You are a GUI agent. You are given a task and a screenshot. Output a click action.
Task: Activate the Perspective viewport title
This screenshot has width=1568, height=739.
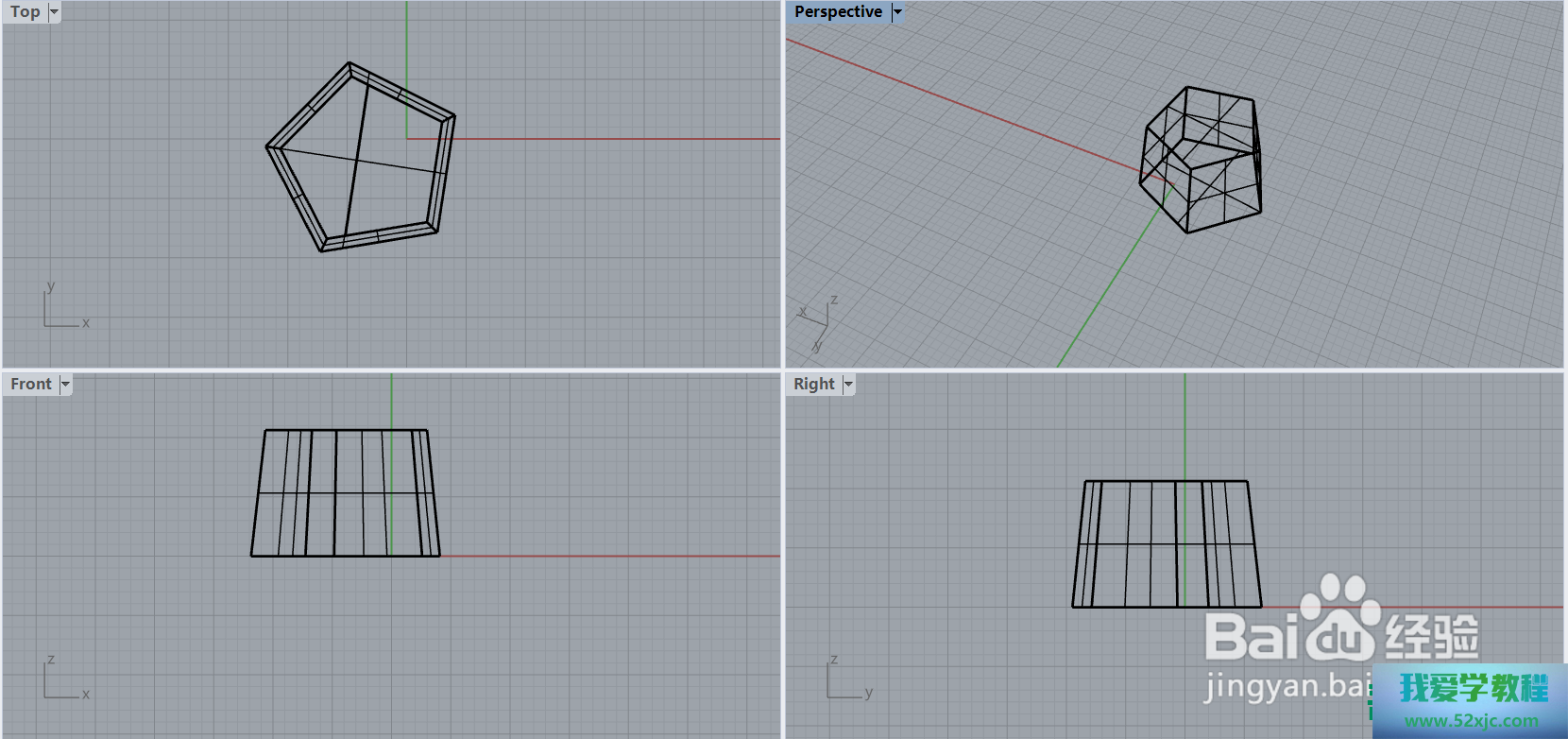838,12
